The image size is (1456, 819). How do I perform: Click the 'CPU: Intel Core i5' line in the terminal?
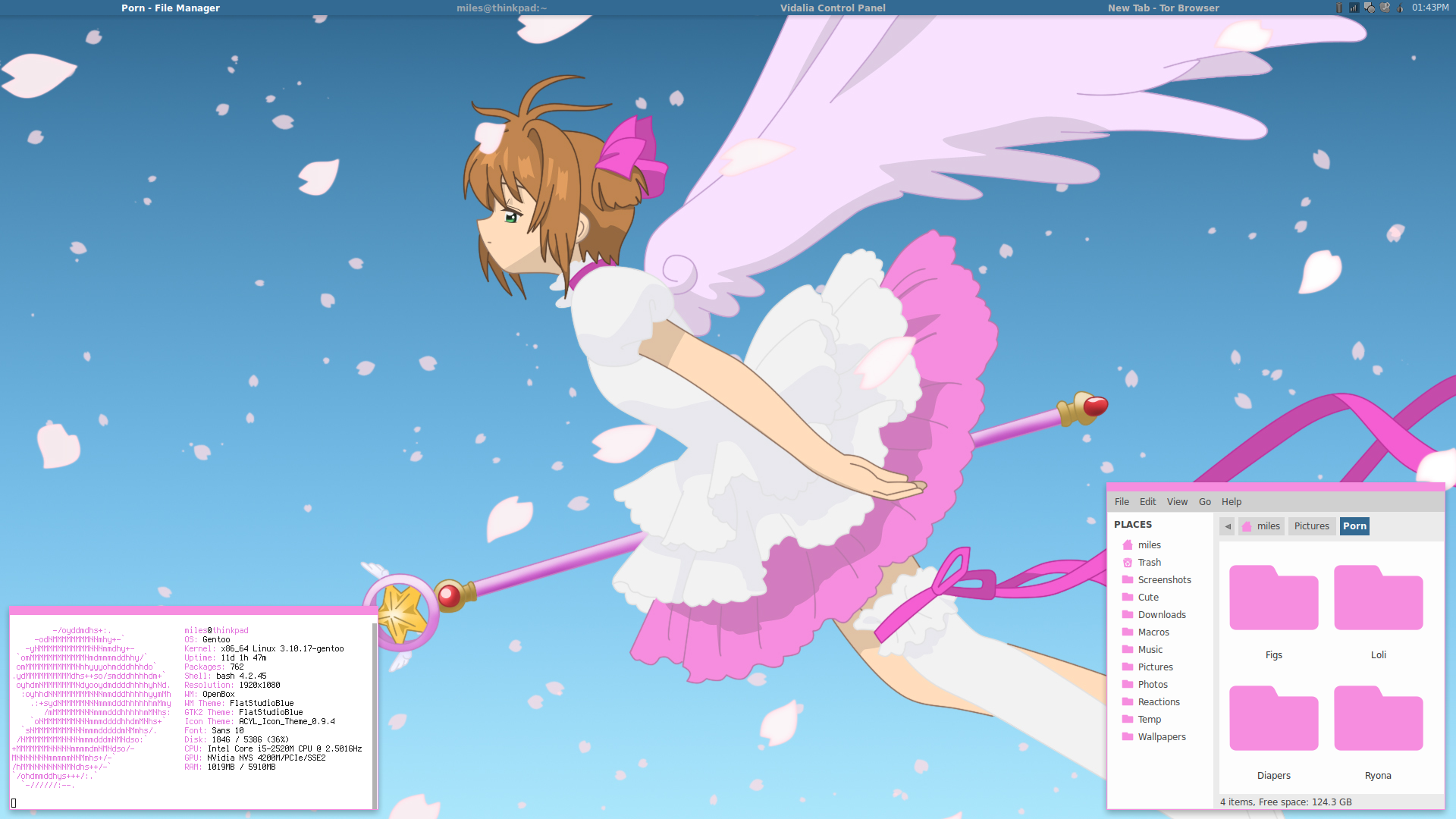click(273, 749)
